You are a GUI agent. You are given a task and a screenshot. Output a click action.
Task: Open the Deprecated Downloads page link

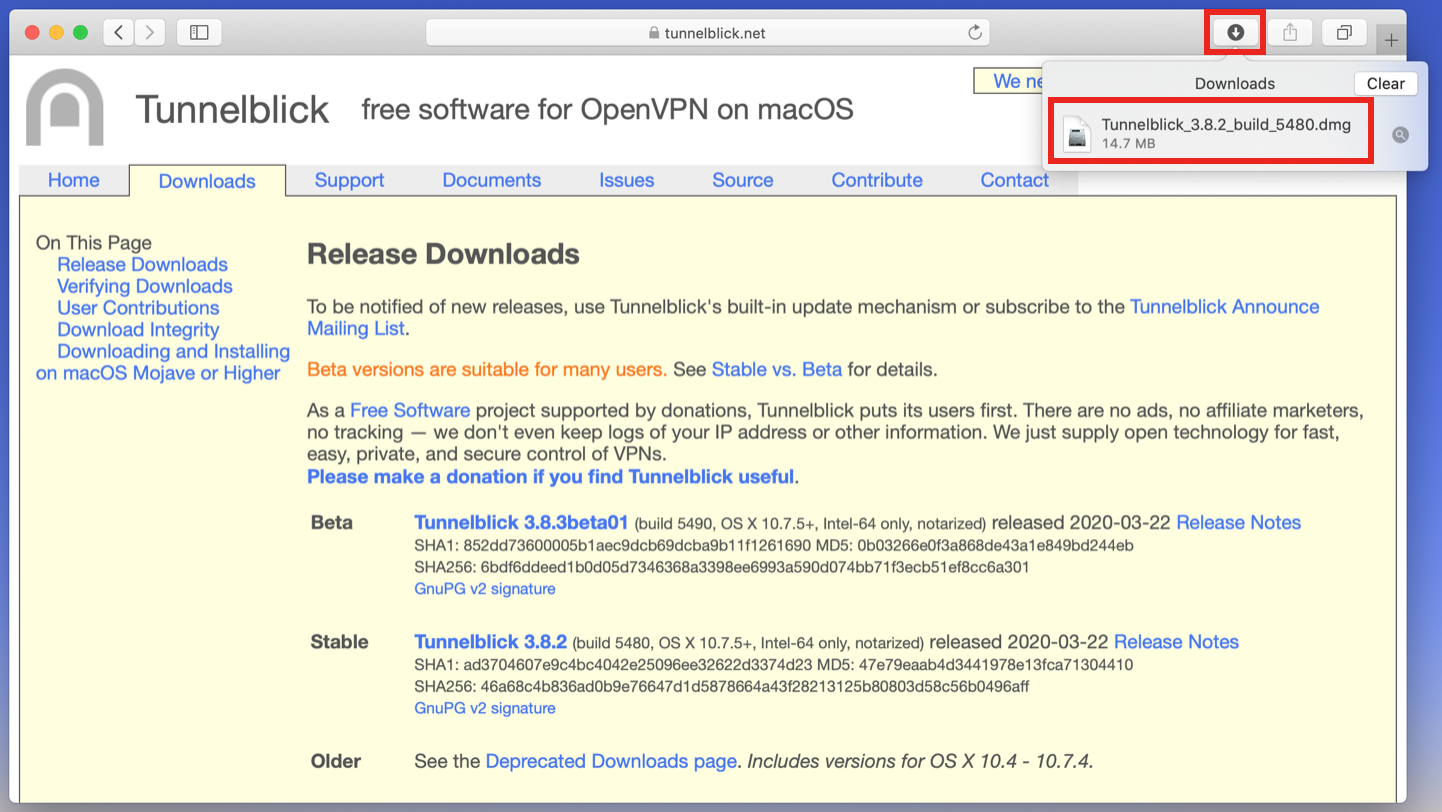pos(611,761)
